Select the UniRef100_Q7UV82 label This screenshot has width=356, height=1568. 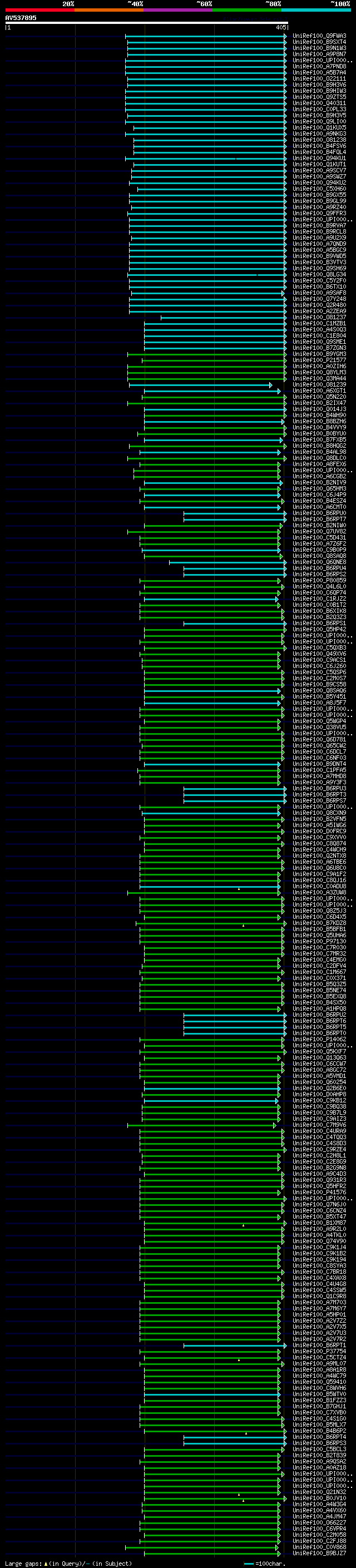pyautogui.click(x=319, y=531)
